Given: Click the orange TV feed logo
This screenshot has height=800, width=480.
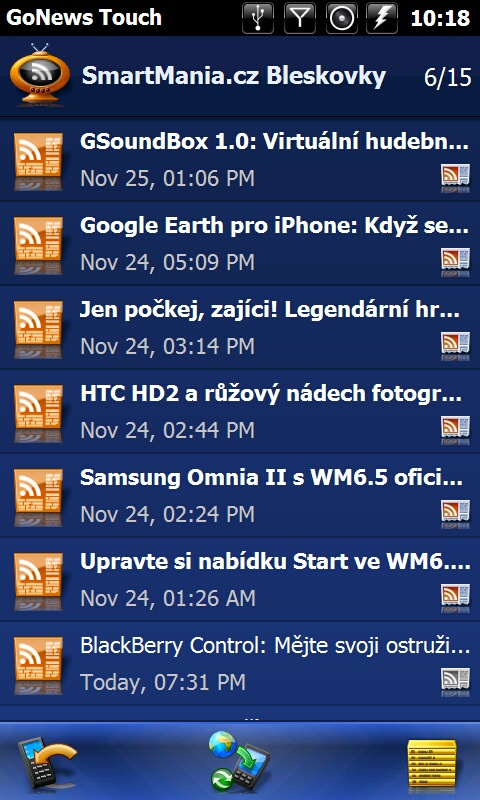Looking at the screenshot, I should pos(40,75).
